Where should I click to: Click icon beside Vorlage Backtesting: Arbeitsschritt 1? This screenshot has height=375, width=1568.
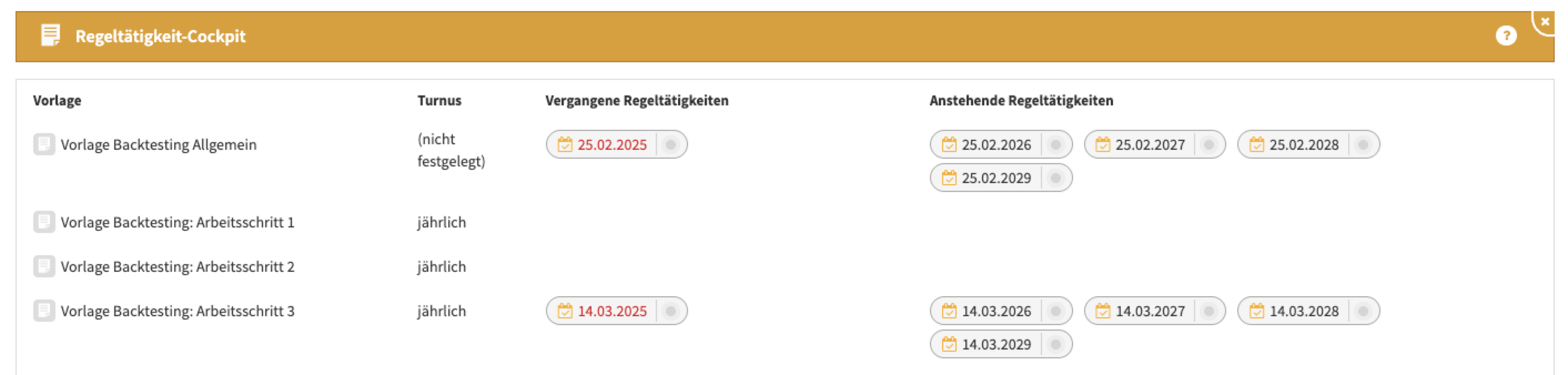pyautogui.click(x=44, y=222)
